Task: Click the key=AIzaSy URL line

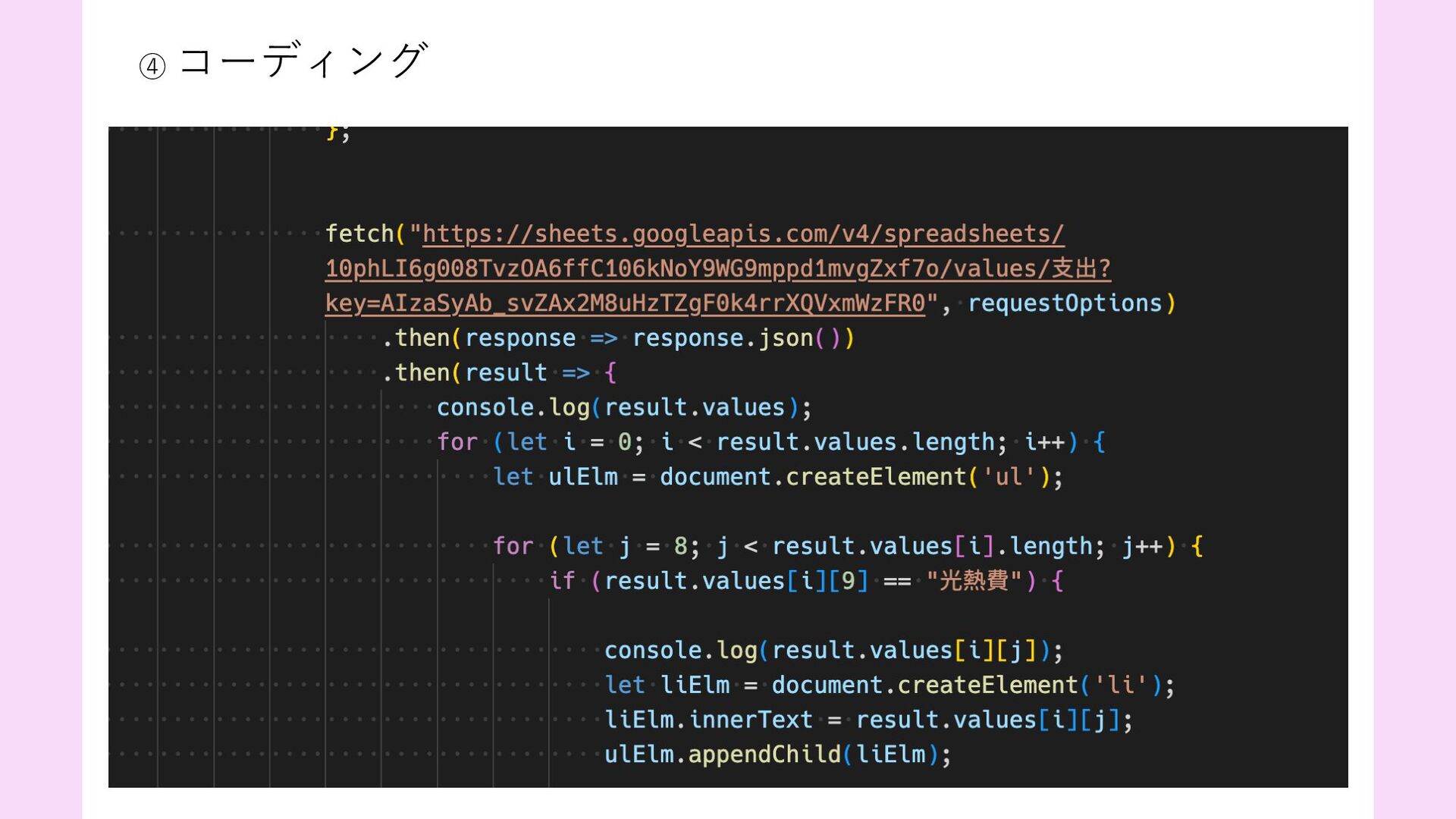Action: [625, 303]
